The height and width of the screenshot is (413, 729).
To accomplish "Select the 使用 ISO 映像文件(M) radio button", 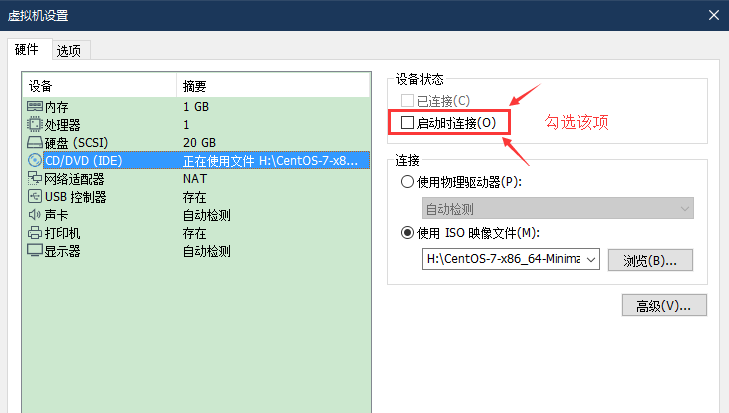I will pos(407,233).
